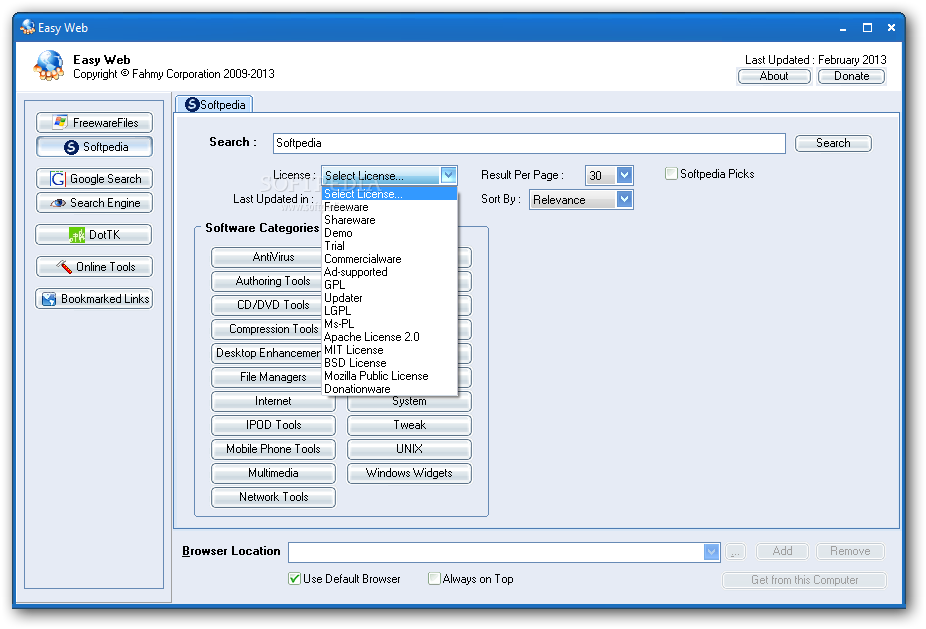Open Google Search from the sidebar
The width and height of the screenshot is (926, 629).
[94, 179]
